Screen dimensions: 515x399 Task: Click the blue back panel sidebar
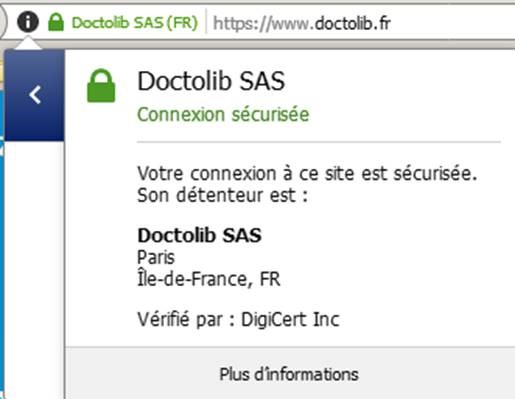click(34, 95)
